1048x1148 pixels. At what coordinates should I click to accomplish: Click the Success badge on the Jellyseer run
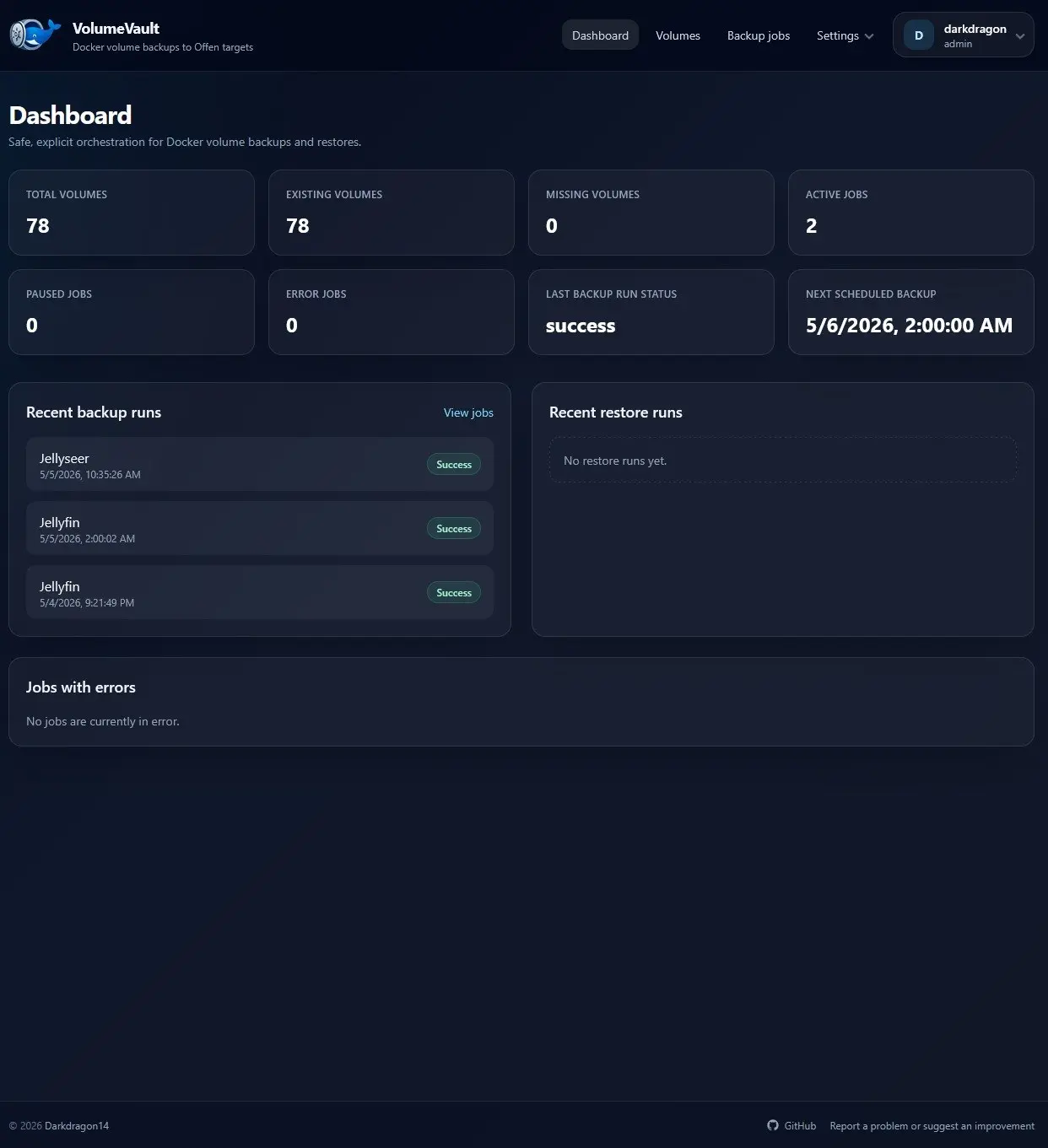point(453,465)
